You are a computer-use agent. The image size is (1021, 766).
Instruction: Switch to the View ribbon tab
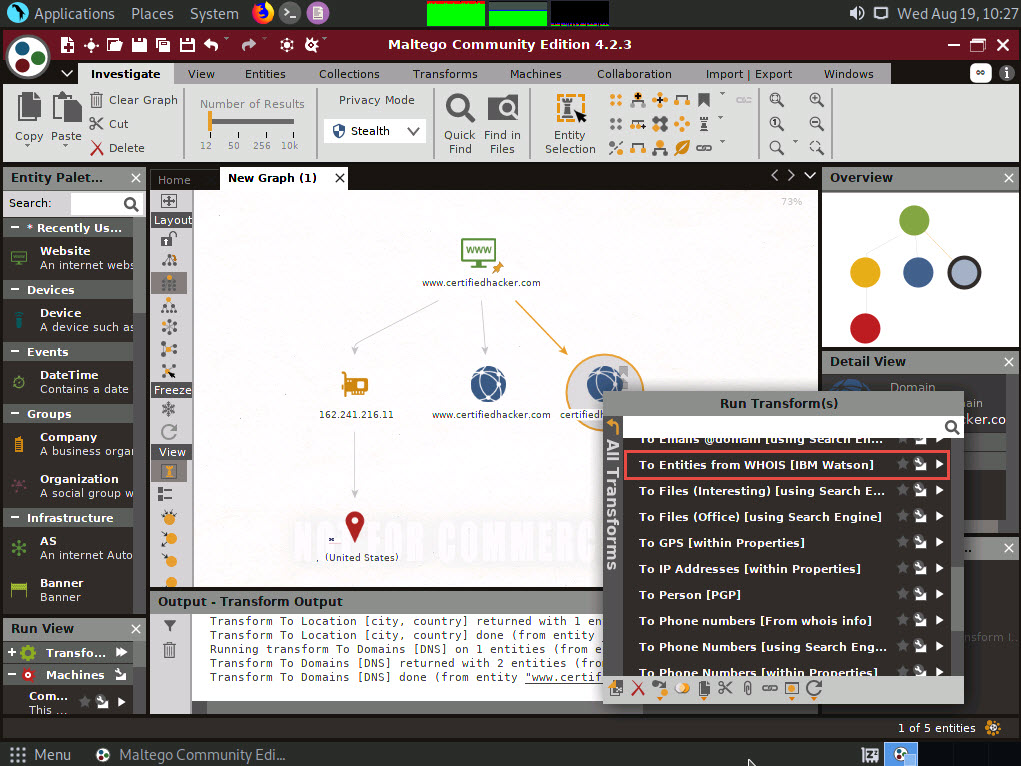(x=201, y=74)
